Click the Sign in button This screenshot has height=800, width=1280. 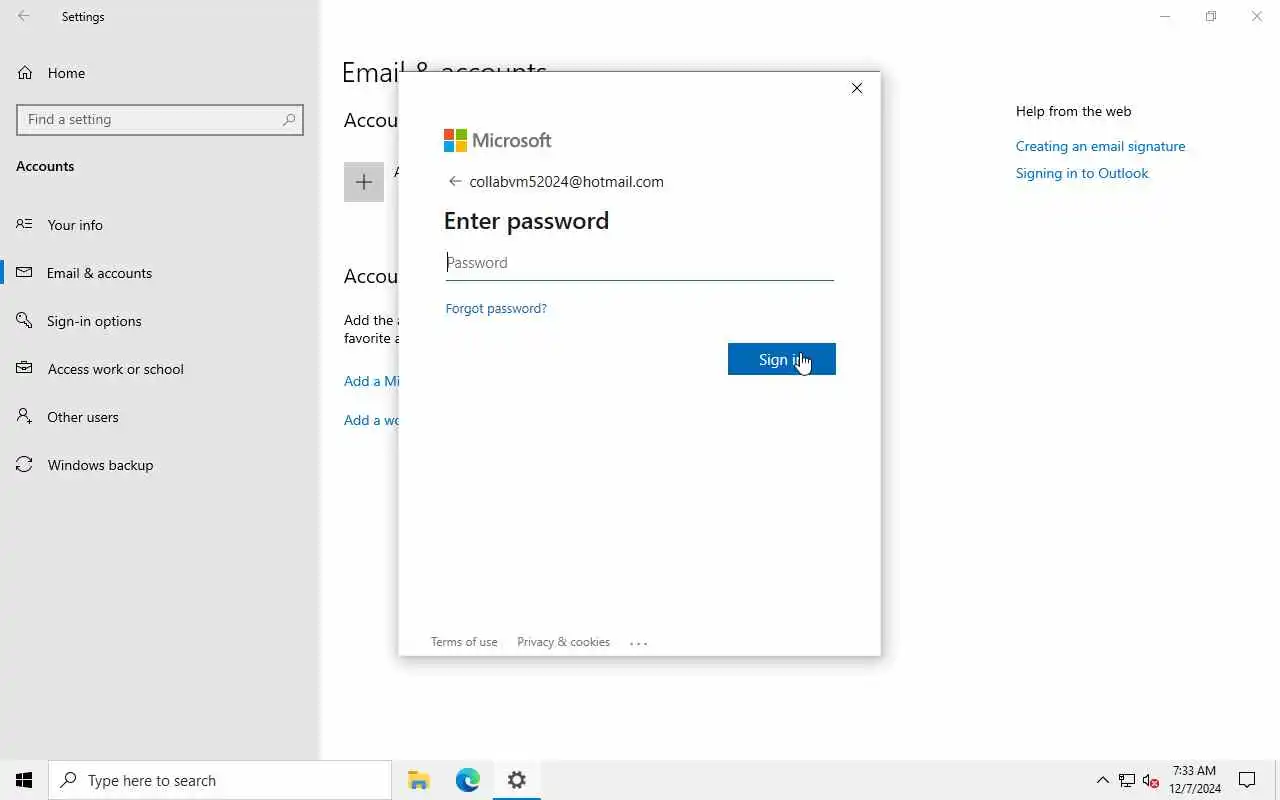point(781,359)
